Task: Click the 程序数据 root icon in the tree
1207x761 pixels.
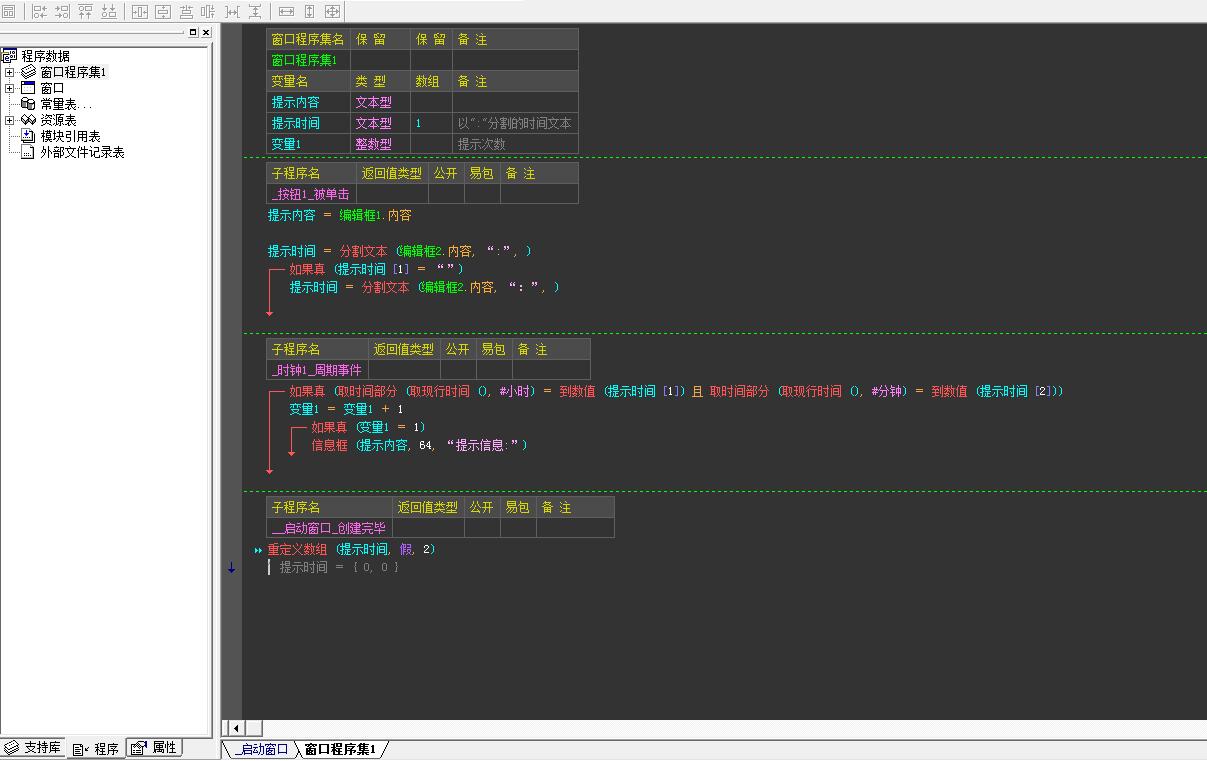Action: pos(10,56)
